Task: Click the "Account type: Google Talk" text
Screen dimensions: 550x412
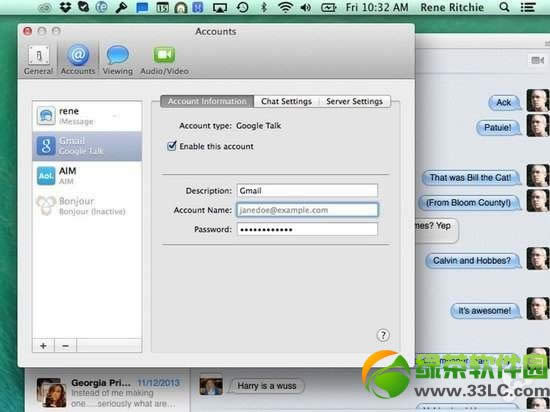Action: point(230,126)
